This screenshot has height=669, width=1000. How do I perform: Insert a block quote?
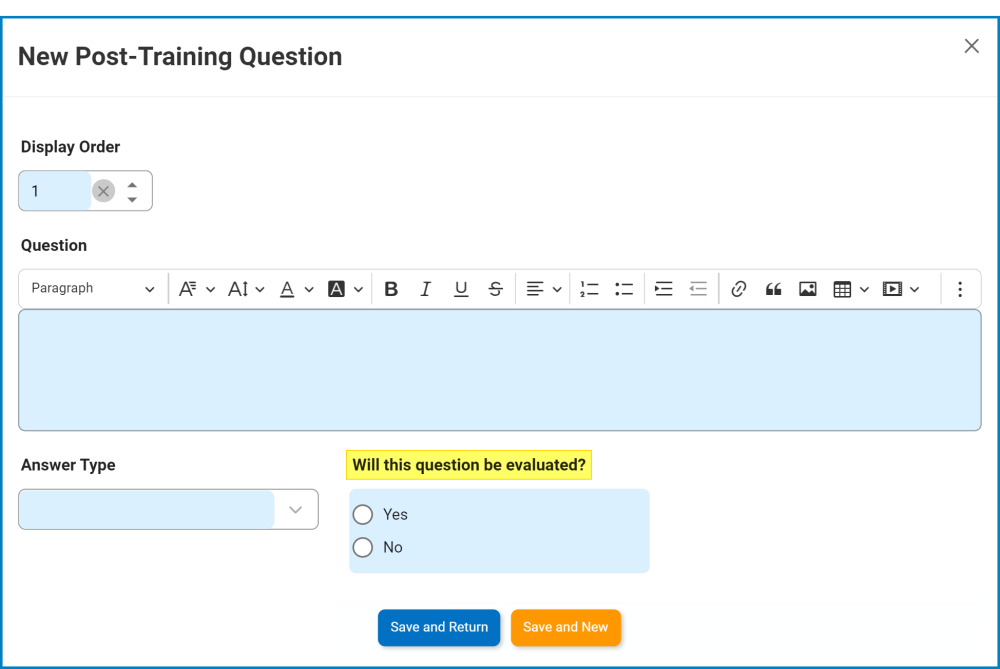point(772,288)
